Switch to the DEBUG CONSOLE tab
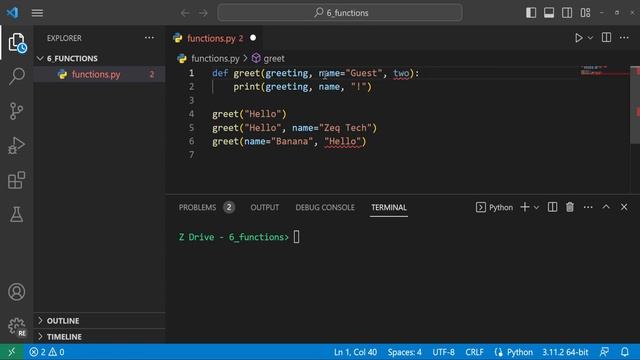This screenshot has height=360, width=640. [x=325, y=207]
